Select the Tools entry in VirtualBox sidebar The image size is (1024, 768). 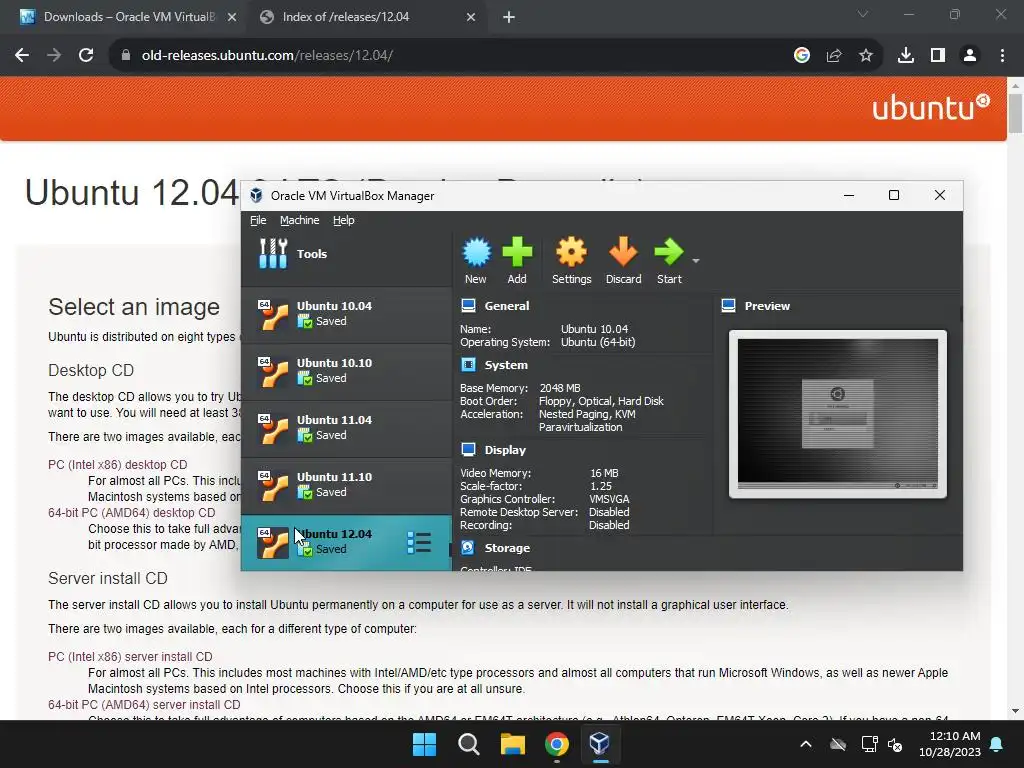pyautogui.click(x=346, y=254)
